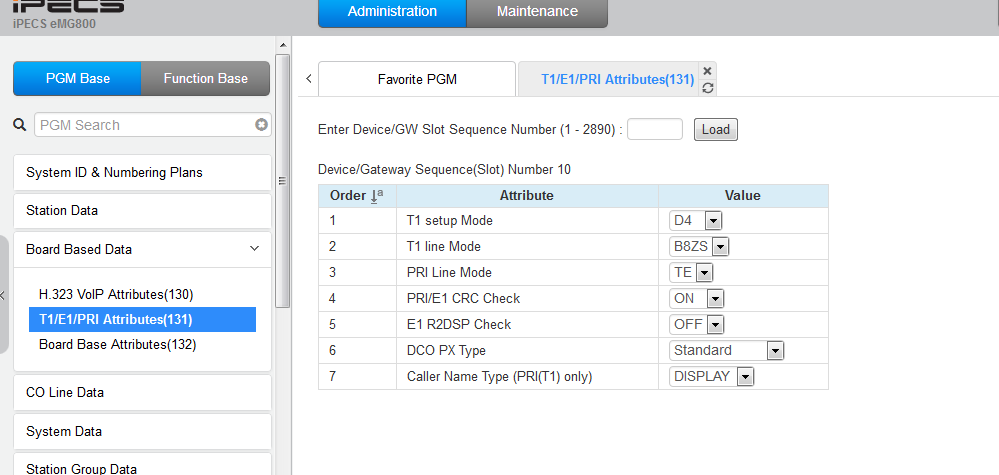This screenshot has height=475, width=999.
Task: Close the T1/E1/PRI Attributes tab
Action: click(708, 71)
